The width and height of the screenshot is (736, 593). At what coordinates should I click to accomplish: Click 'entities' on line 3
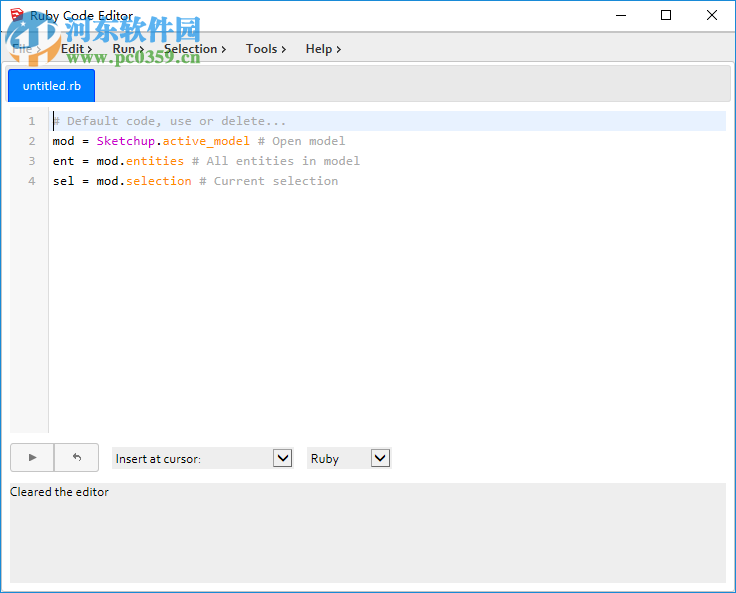coord(155,161)
